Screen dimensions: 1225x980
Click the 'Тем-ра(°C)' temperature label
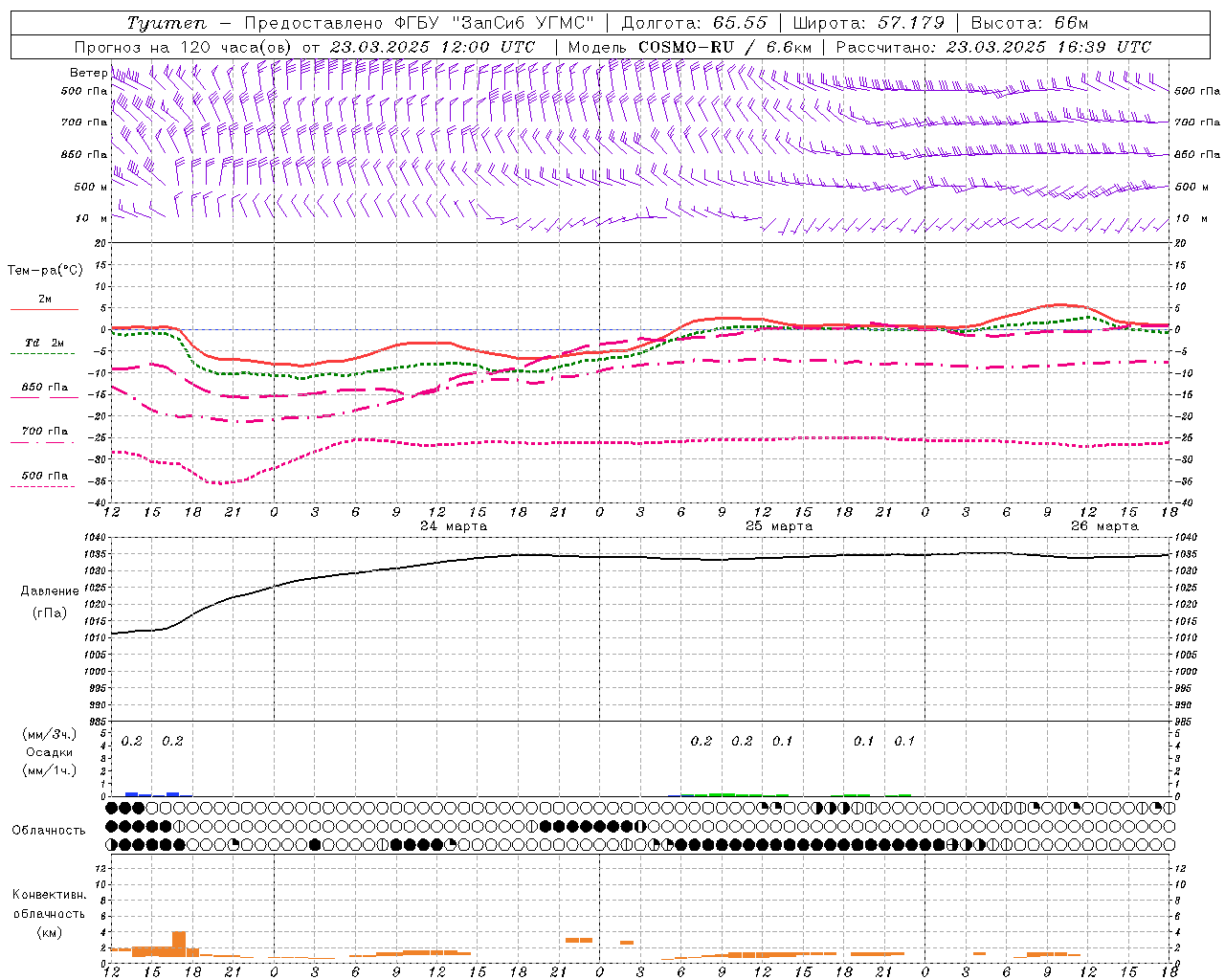(45, 271)
